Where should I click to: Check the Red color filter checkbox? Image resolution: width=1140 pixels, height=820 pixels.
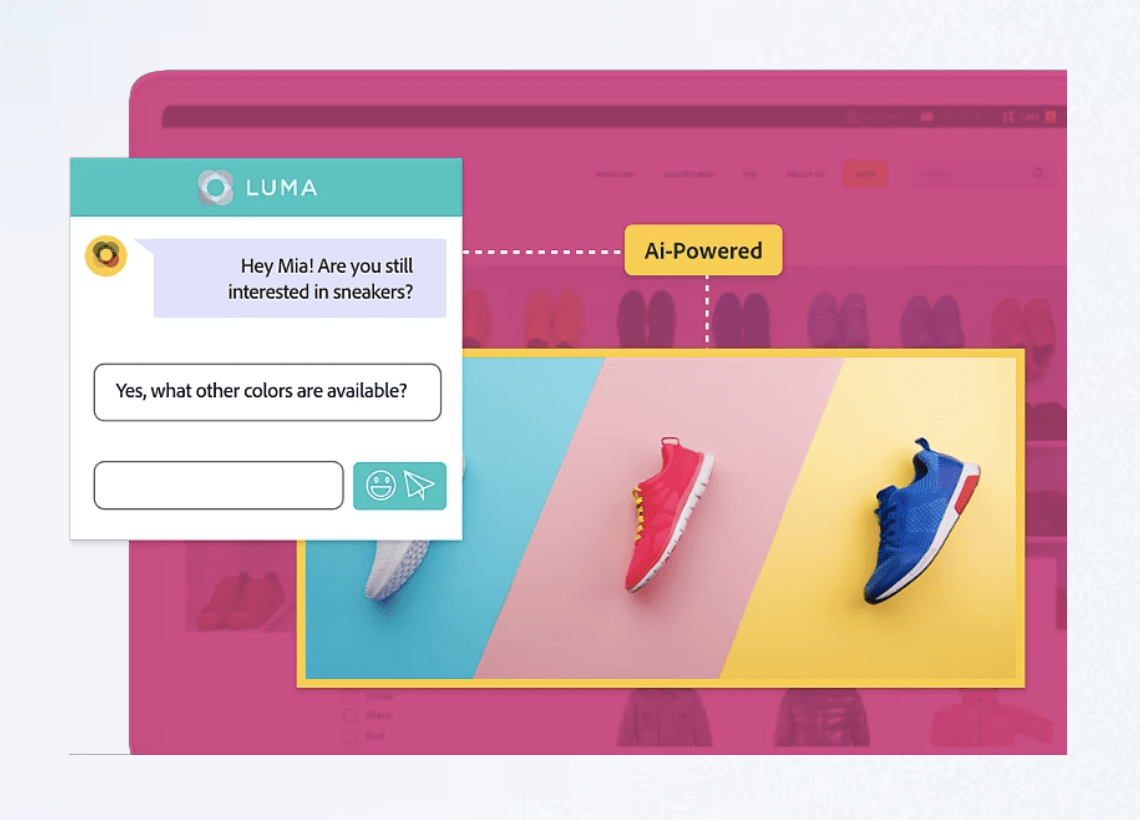tap(350, 736)
